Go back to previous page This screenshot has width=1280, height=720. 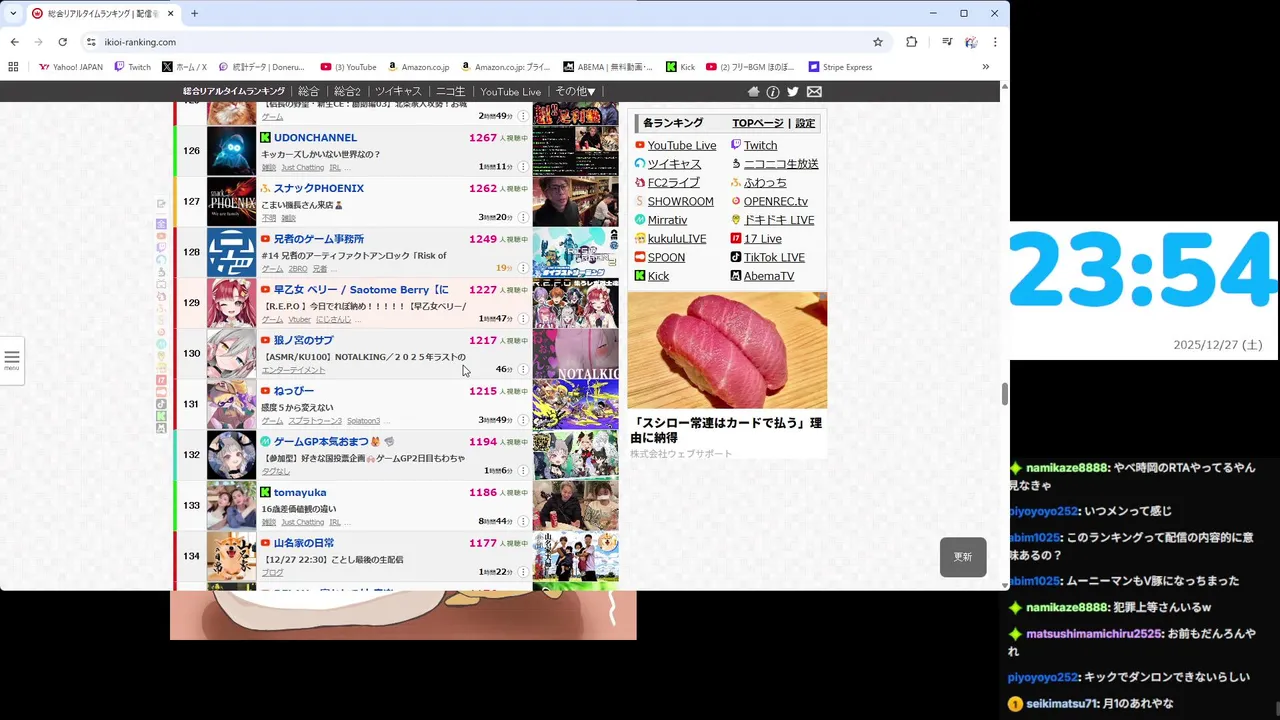[x=14, y=42]
